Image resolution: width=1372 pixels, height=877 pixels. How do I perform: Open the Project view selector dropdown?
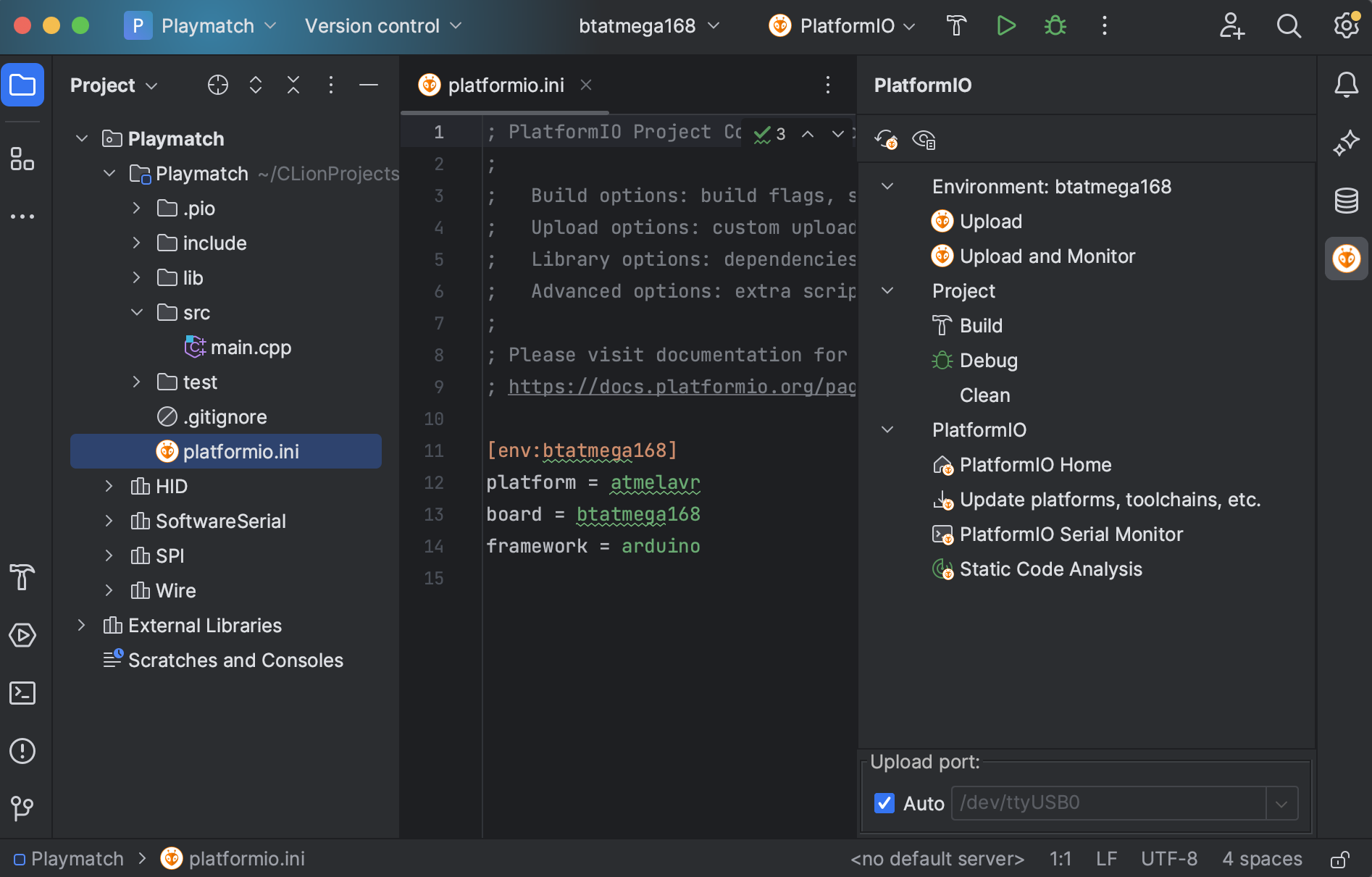tap(114, 85)
